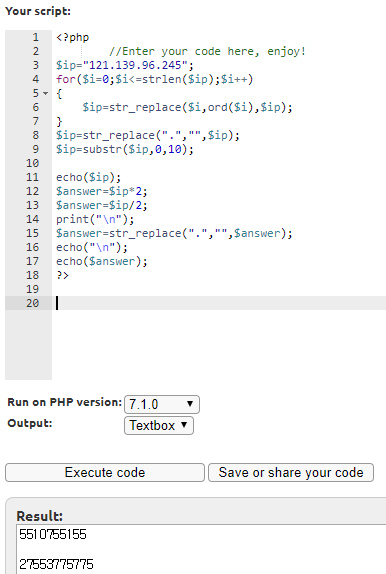
Task: Click the str_replace($i,ord($i),$ip) line
Action: [187, 107]
